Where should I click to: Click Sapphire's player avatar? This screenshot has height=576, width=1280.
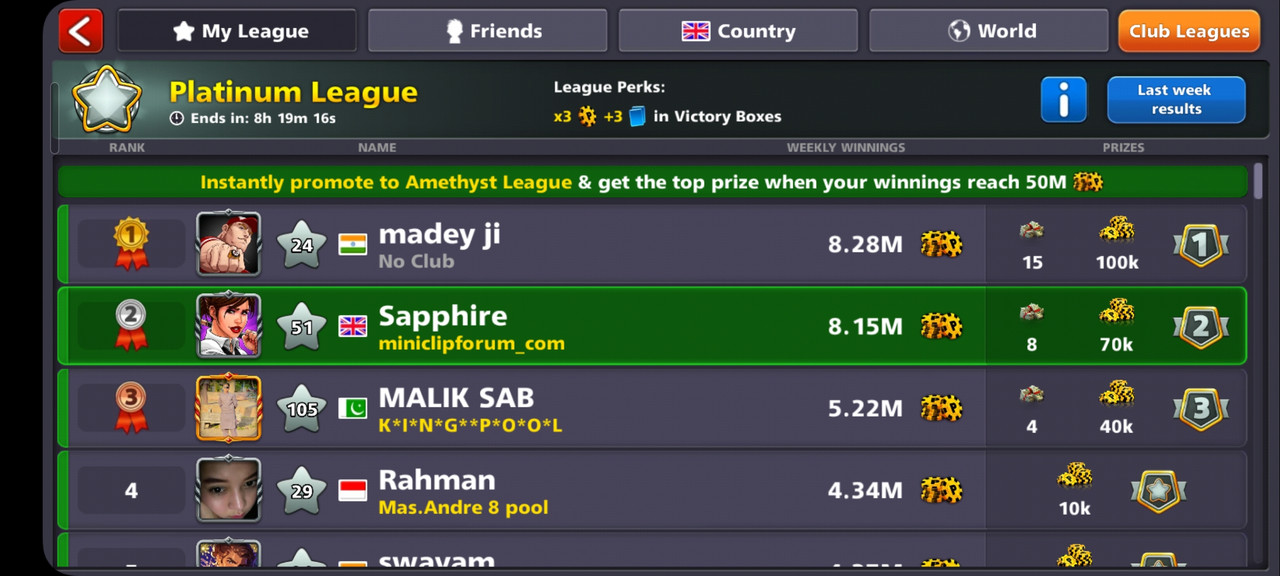tap(229, 325)
